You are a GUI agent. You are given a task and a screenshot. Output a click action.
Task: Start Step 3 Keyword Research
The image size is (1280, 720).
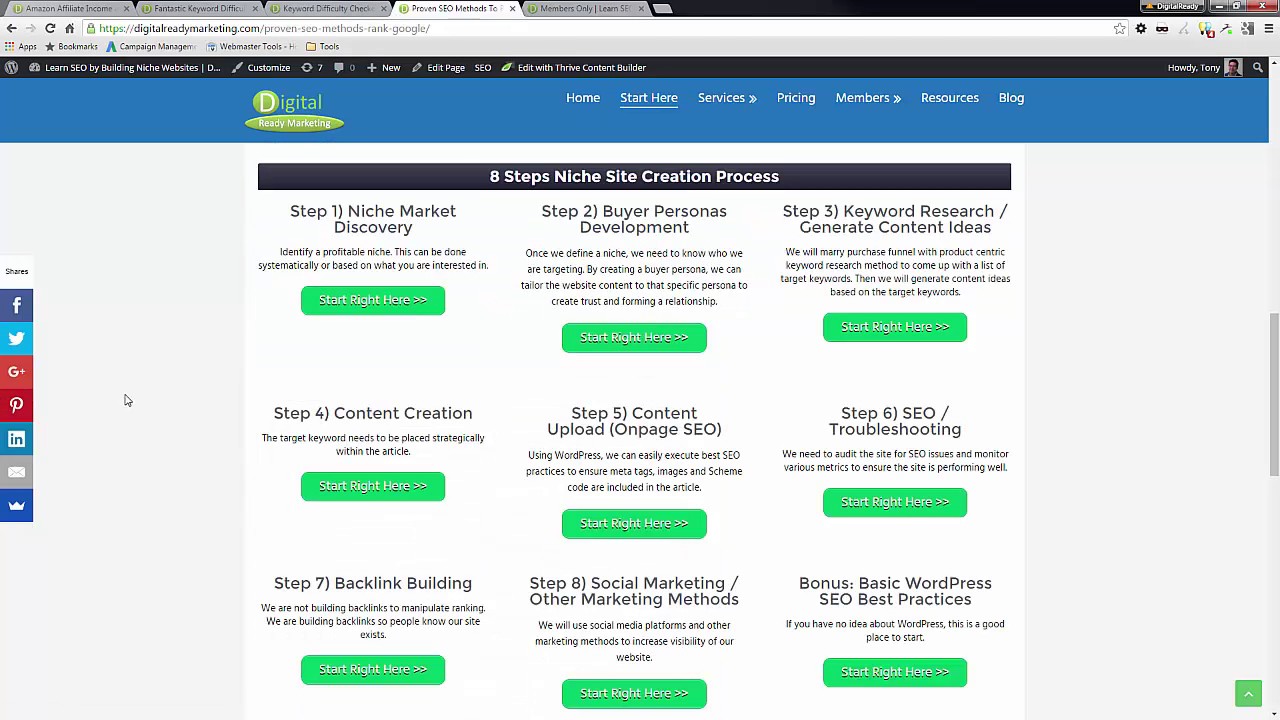[895, 327]
